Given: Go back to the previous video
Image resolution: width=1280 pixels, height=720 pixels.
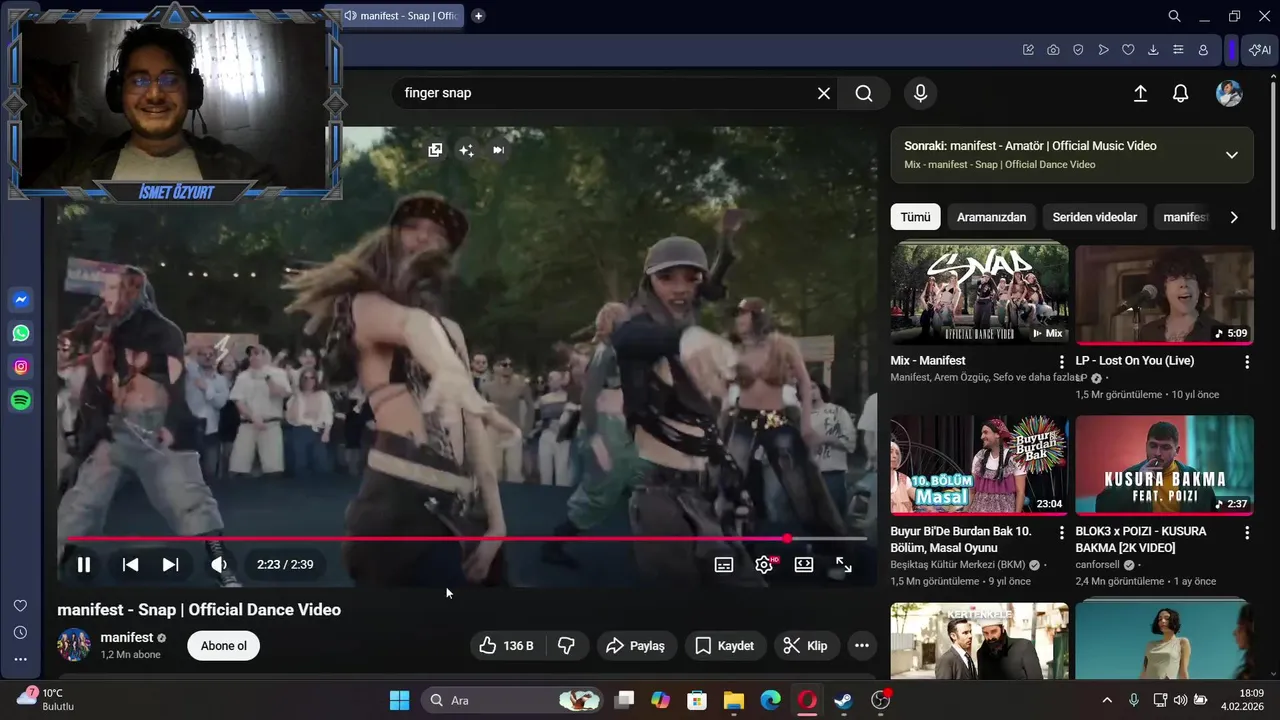Looking at the screenshot, I should click(x=130, y=565).
